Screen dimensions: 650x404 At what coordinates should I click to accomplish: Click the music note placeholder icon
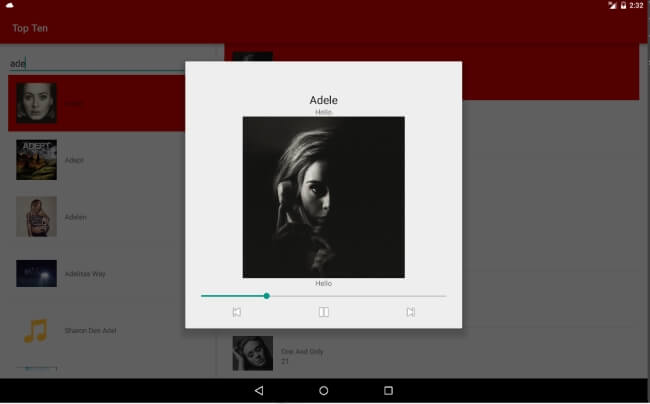pyautogui.click(x=36, y=330)
